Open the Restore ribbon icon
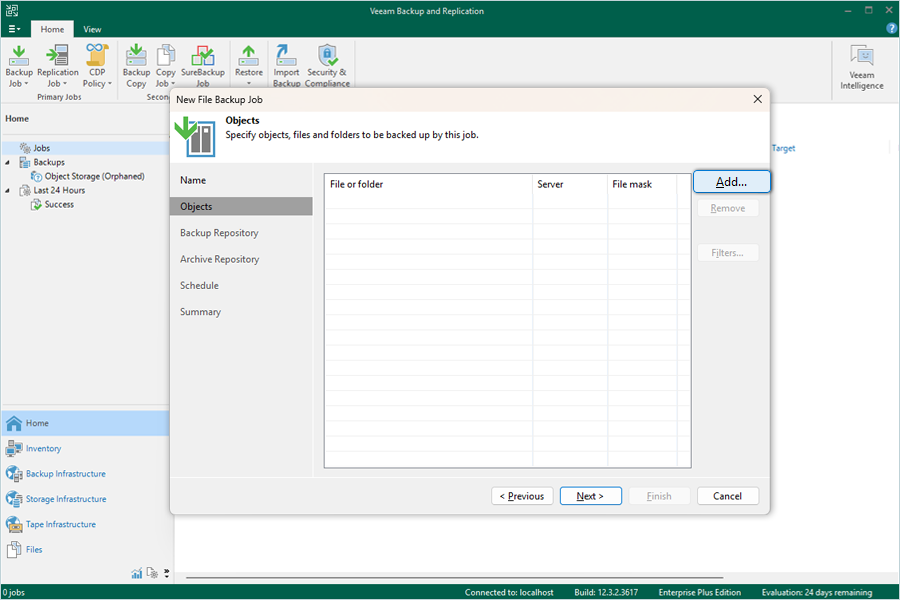Image resolution: width=900 pixels, height=600 pixels. [x=249, y=65]
